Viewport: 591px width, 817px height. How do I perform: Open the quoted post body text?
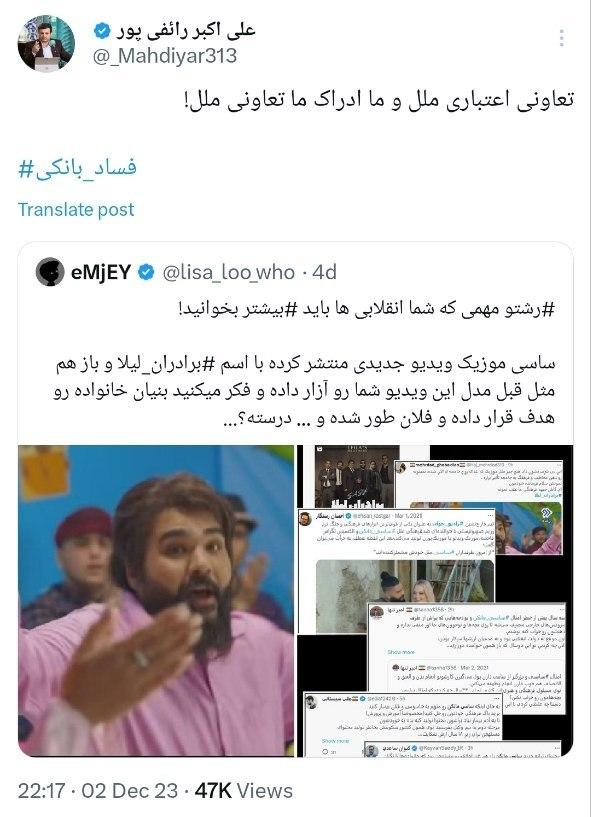(x=304, y=363)
